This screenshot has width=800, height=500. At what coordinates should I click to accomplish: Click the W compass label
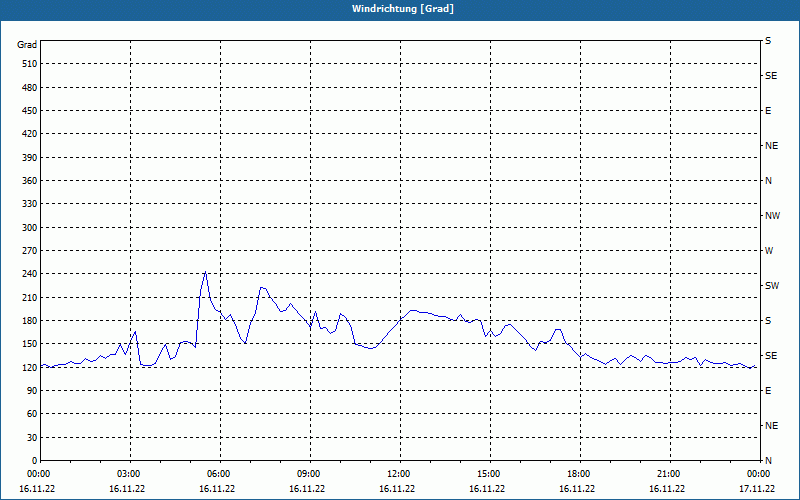769,251
